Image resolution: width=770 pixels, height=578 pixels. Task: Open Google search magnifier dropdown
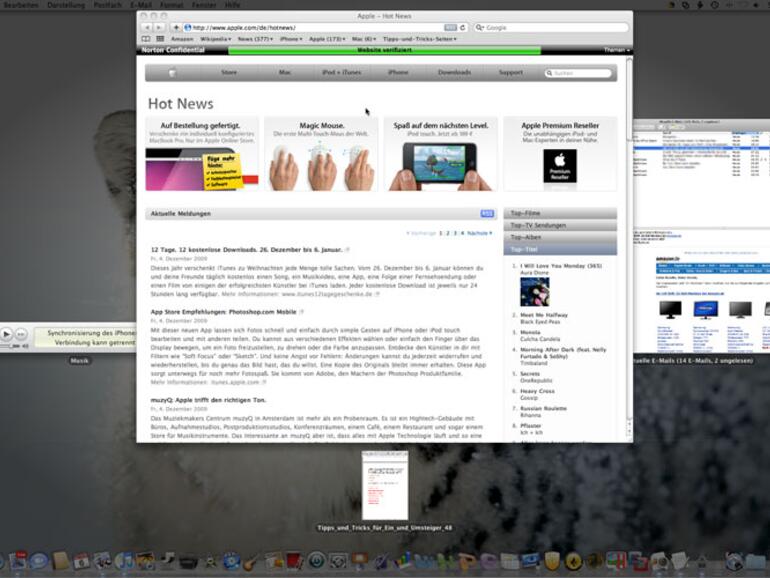point(479,28)
